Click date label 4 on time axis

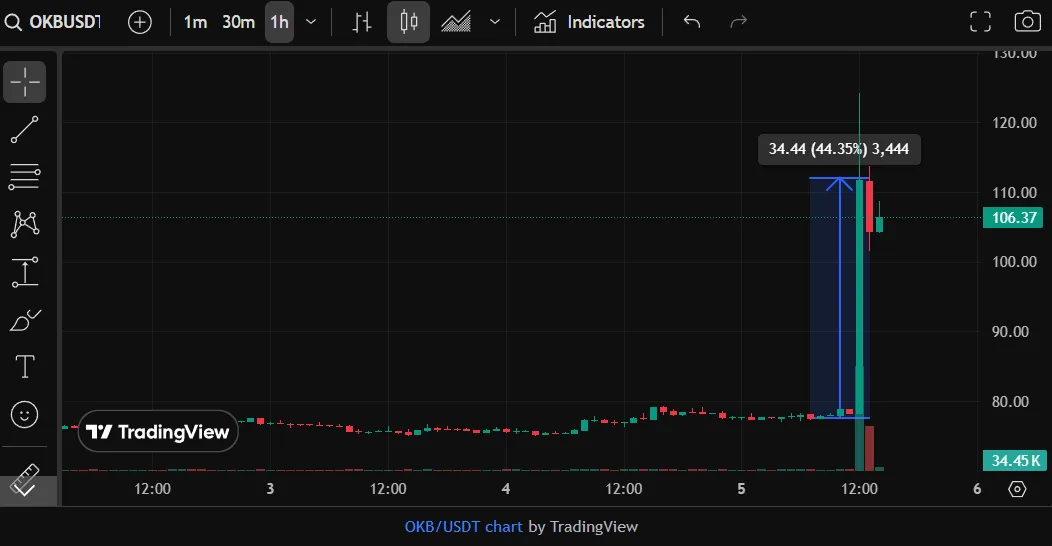tap(506, 489)
